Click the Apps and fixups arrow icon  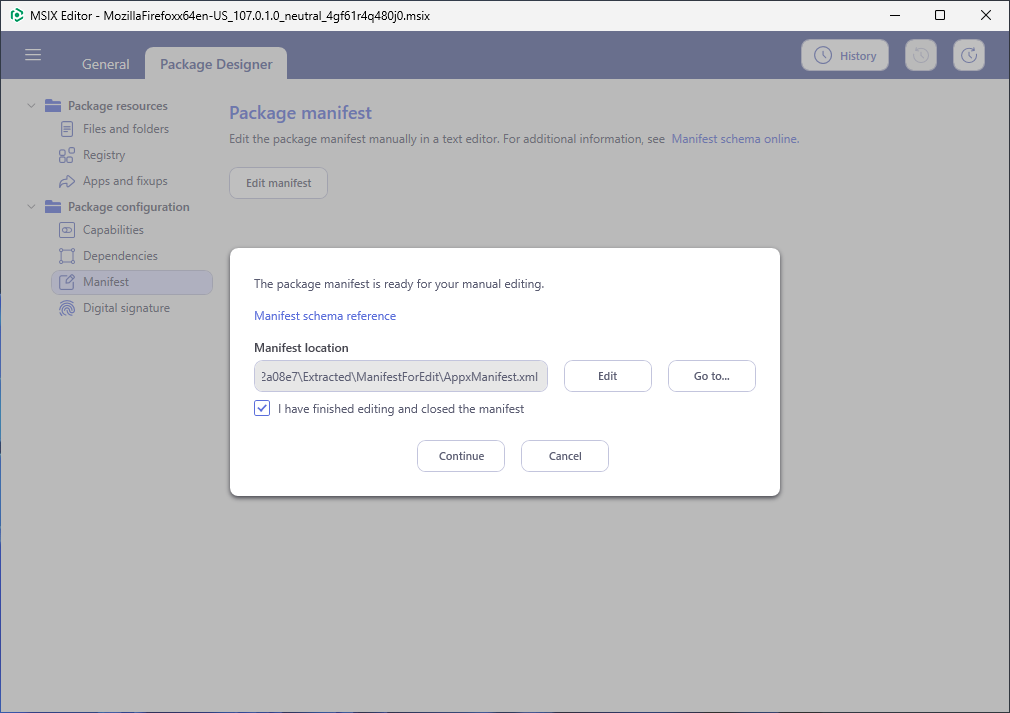click(x=66, y=182)
